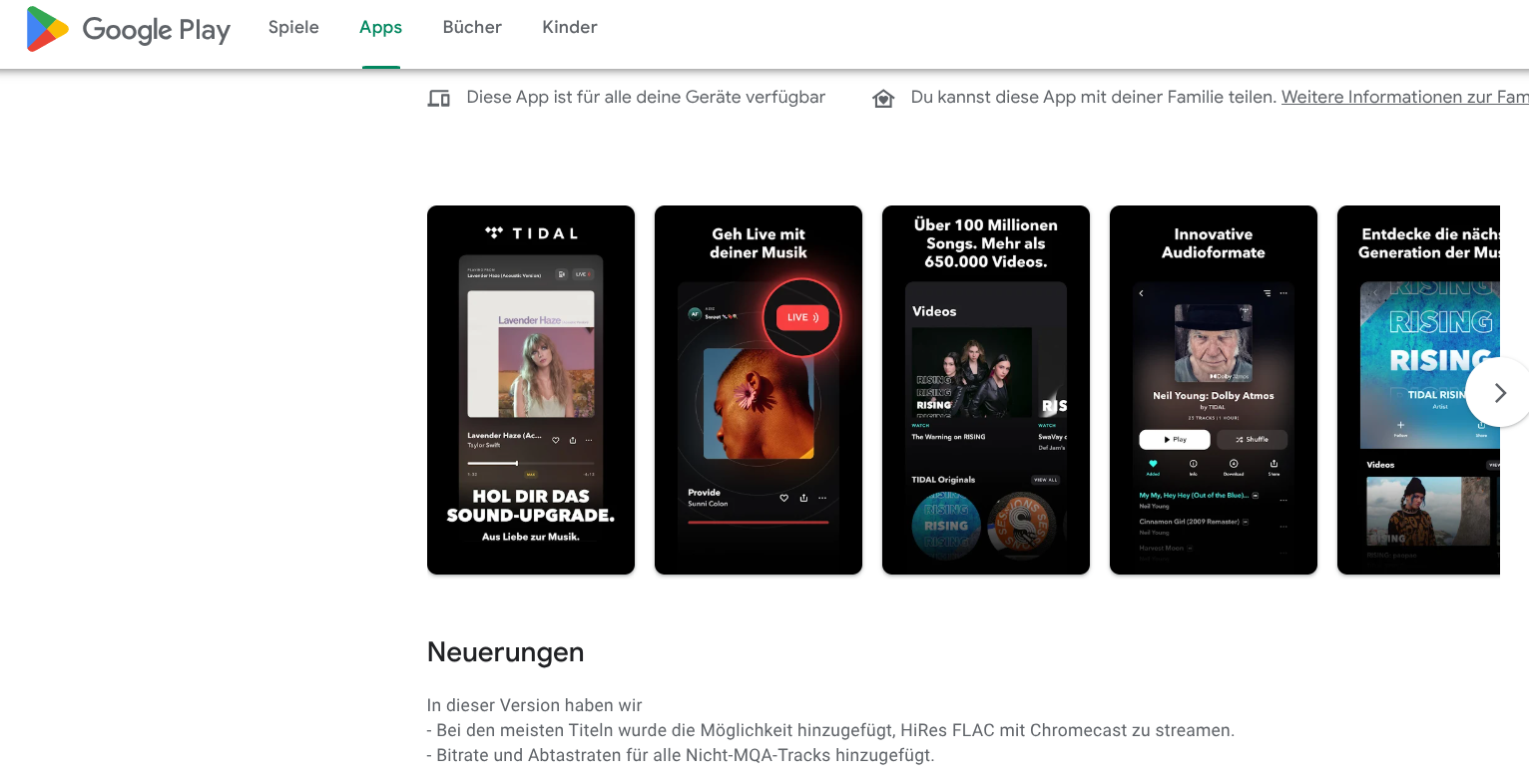Click the Shuffle button in Neil Young preview
Image resolution: width=1529 pixels, height=784 pixels.
coord(1252,440)
